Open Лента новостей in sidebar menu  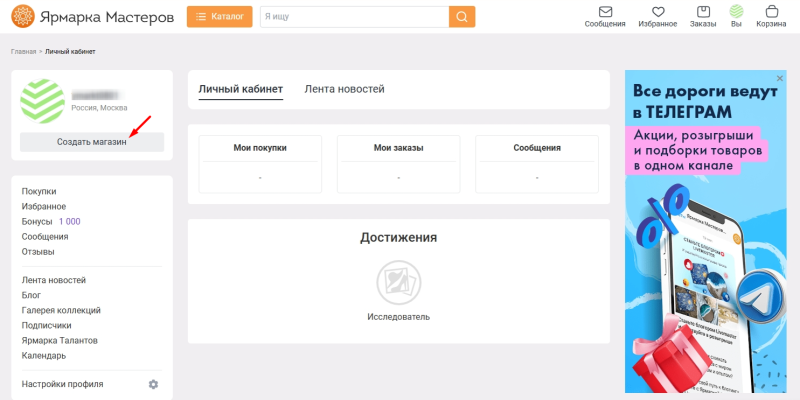click(54, 280)
